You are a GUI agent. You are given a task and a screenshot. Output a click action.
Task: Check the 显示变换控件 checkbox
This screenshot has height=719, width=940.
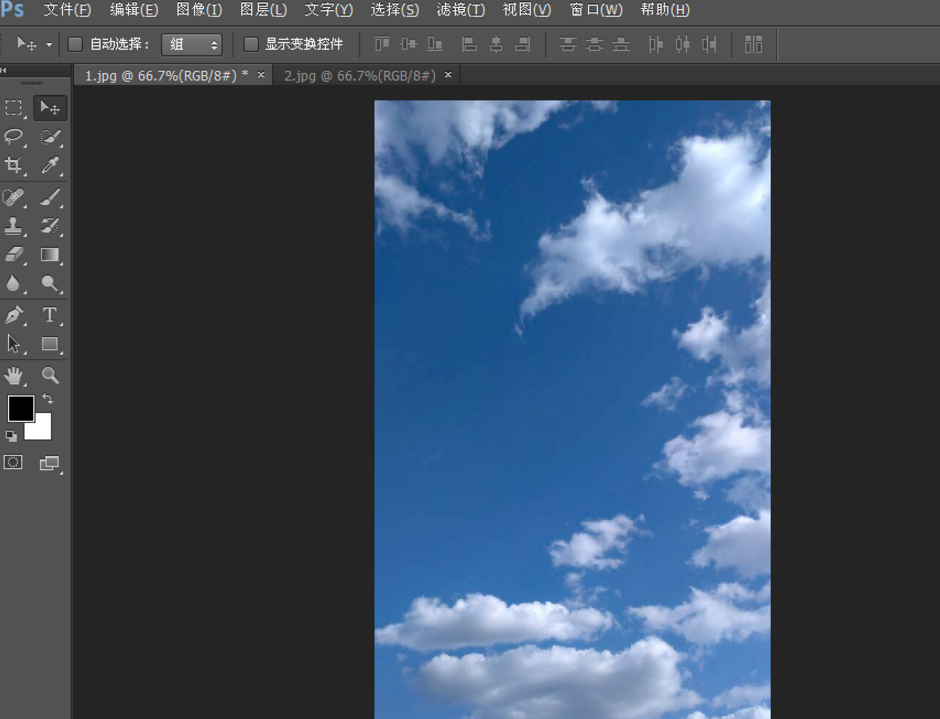pyautogui.click(x=251, y=44)
